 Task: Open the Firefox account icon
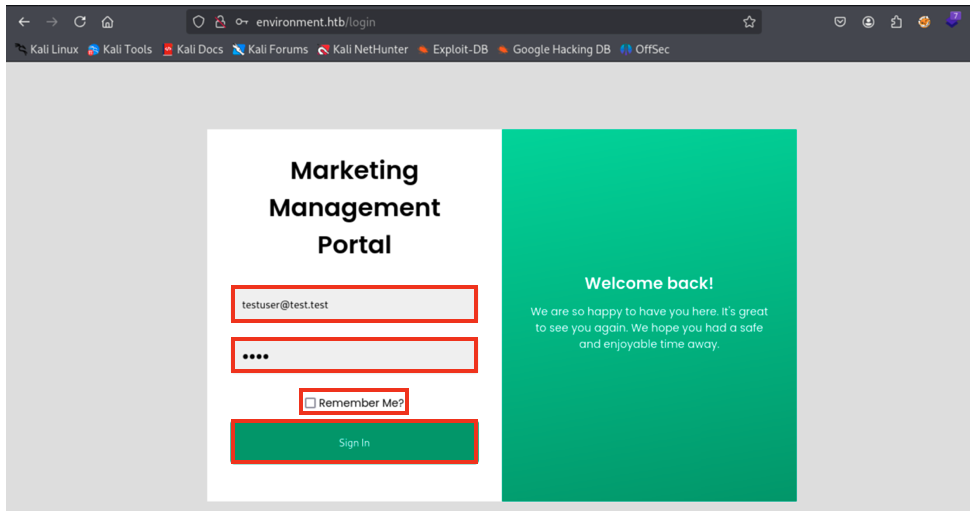click(868, 22)
